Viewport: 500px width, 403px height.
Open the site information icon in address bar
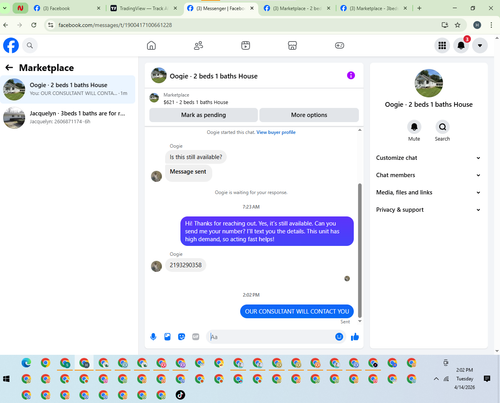pyautogui.click(x=50, y=25)
